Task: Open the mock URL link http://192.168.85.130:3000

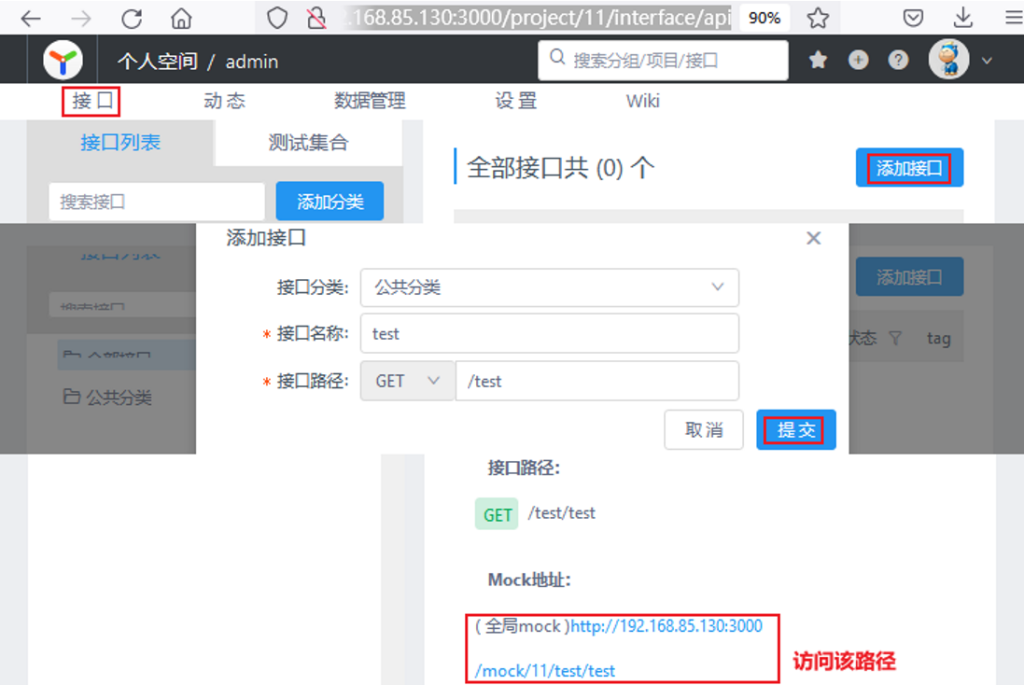Action: click(x=666, y=626)
